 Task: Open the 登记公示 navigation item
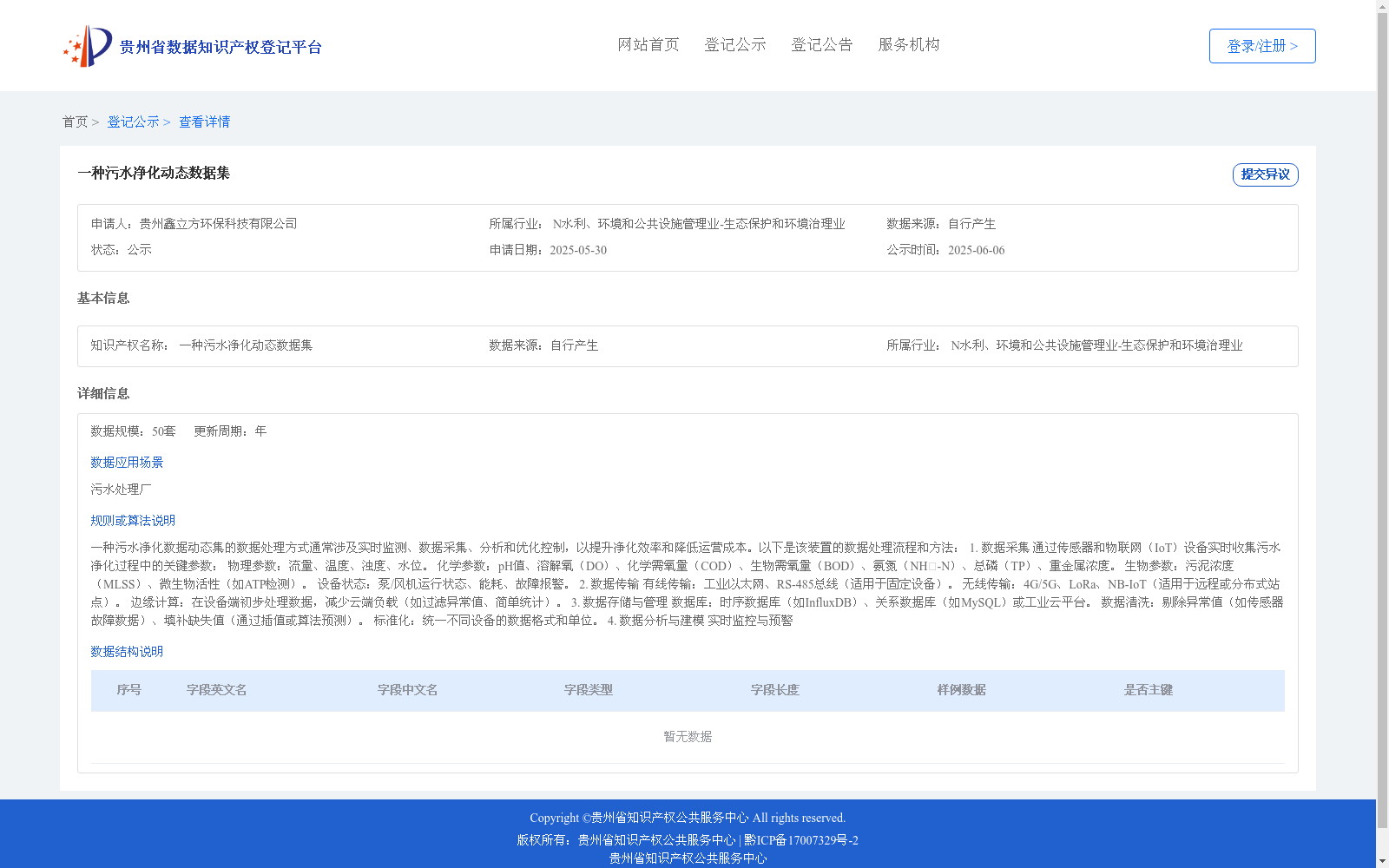coord(735,44)
